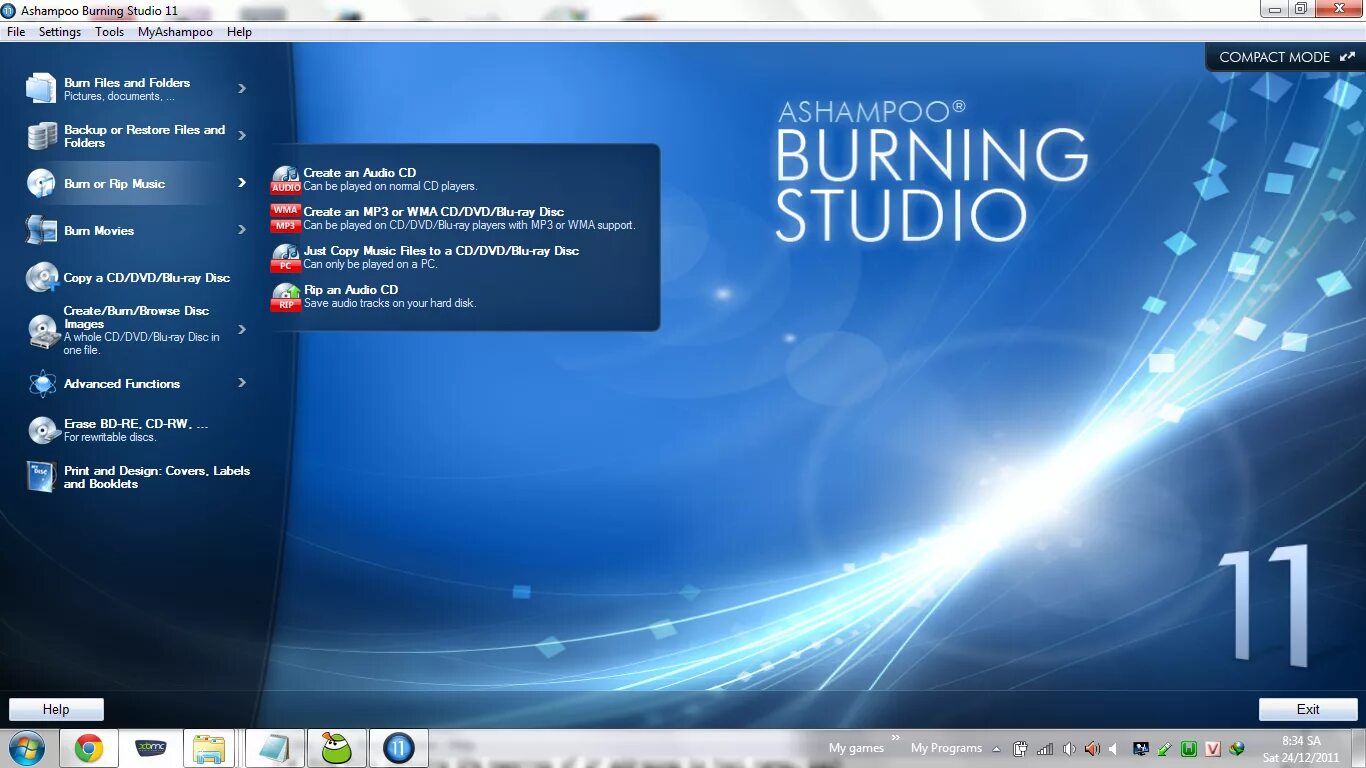This screenshot has width=1366, height=768.
Task: Click the globe download manager tray icon
Action: tap(1237, 748)
